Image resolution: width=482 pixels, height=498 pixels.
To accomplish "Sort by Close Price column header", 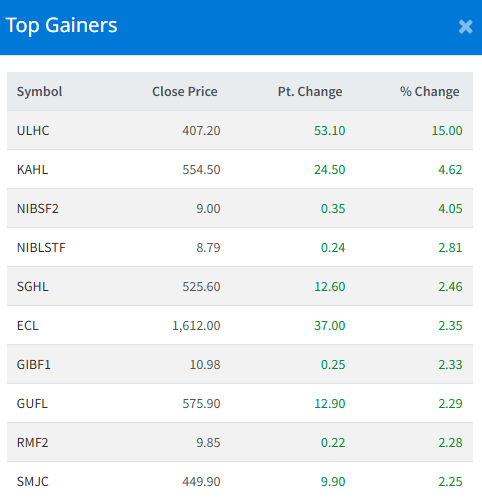I will [185, 91].
